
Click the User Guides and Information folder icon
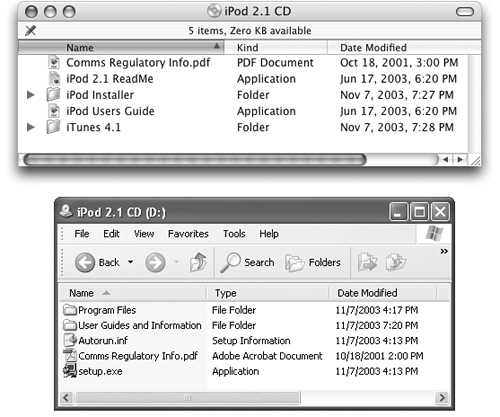pyautogui.click(x=70, y=325)
